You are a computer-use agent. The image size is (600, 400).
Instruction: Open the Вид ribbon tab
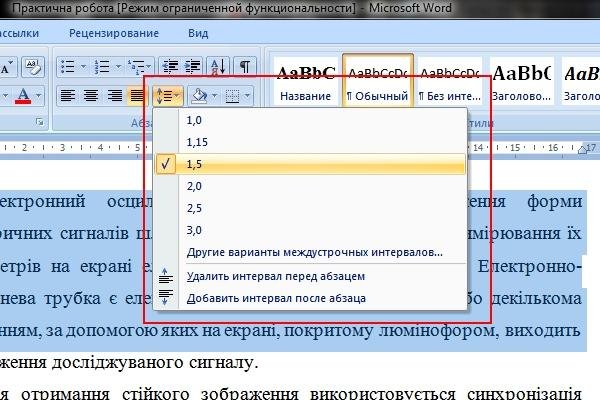tap(198, 33)
